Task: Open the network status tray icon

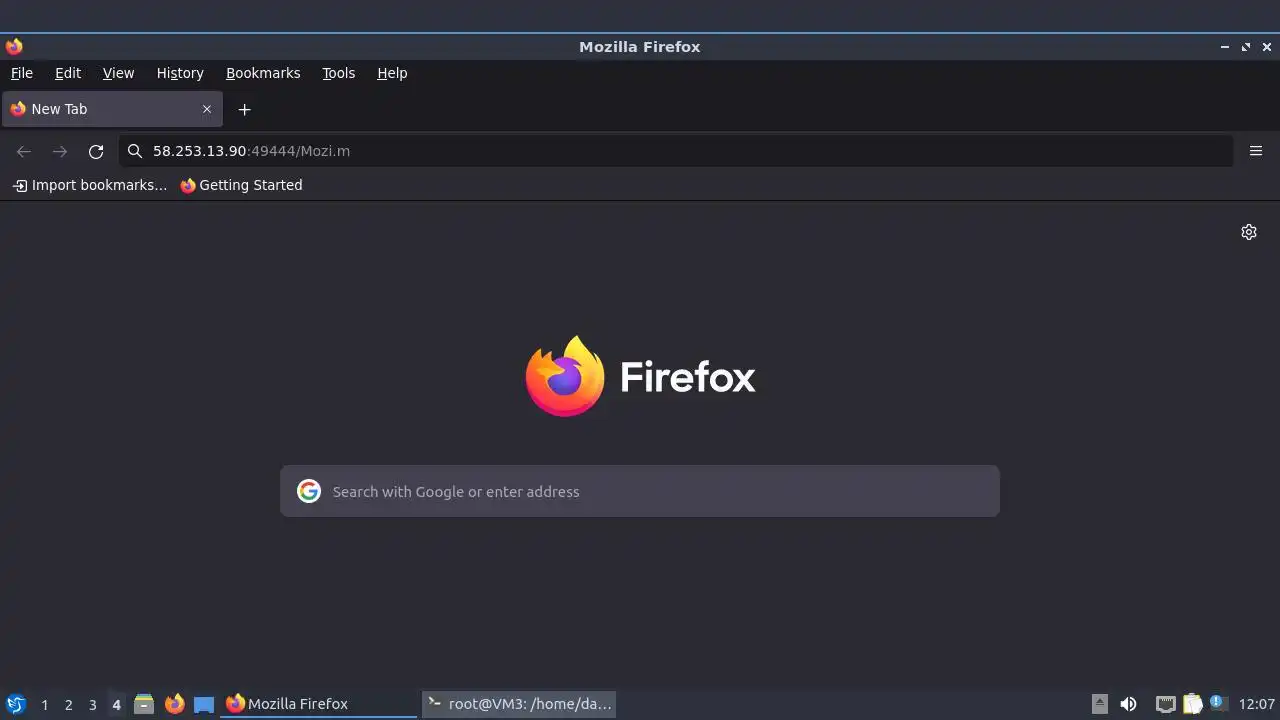Action: click(1165, 704)
